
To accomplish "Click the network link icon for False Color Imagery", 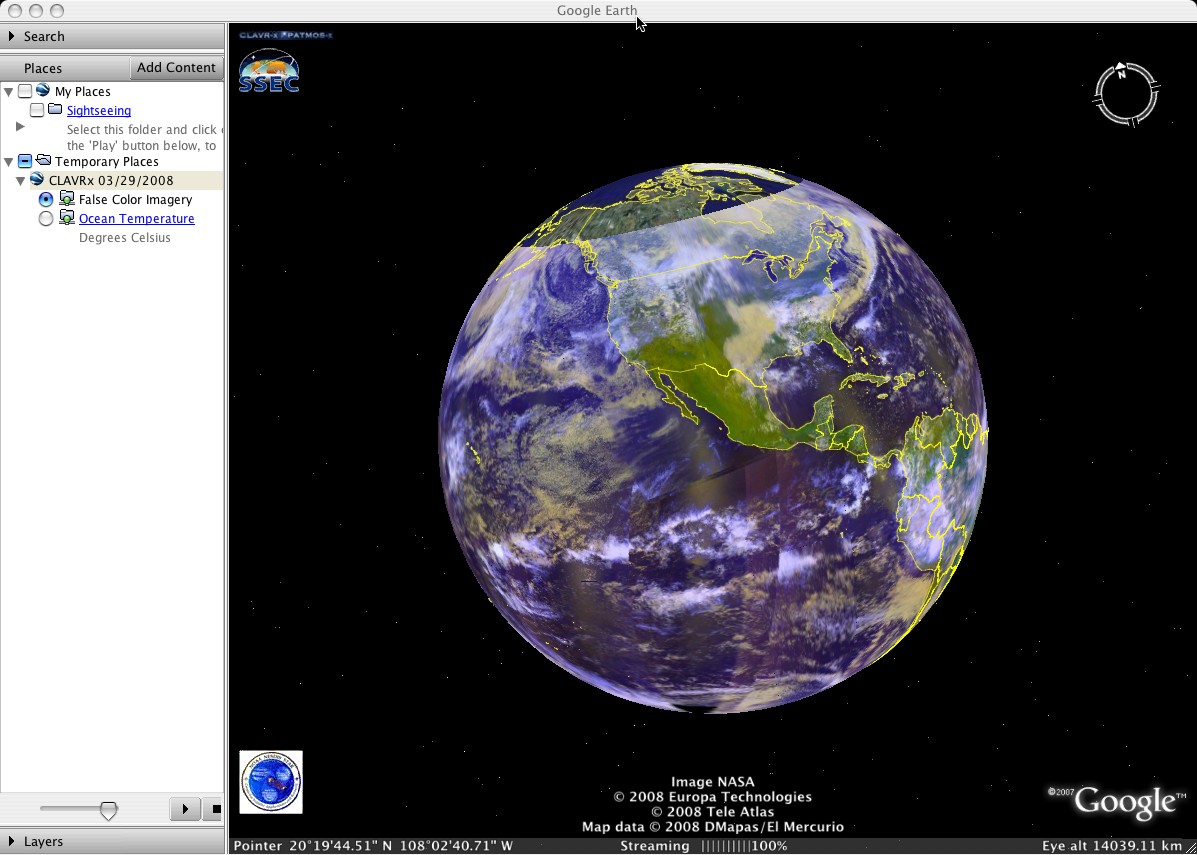I will (x=67, y=199).
